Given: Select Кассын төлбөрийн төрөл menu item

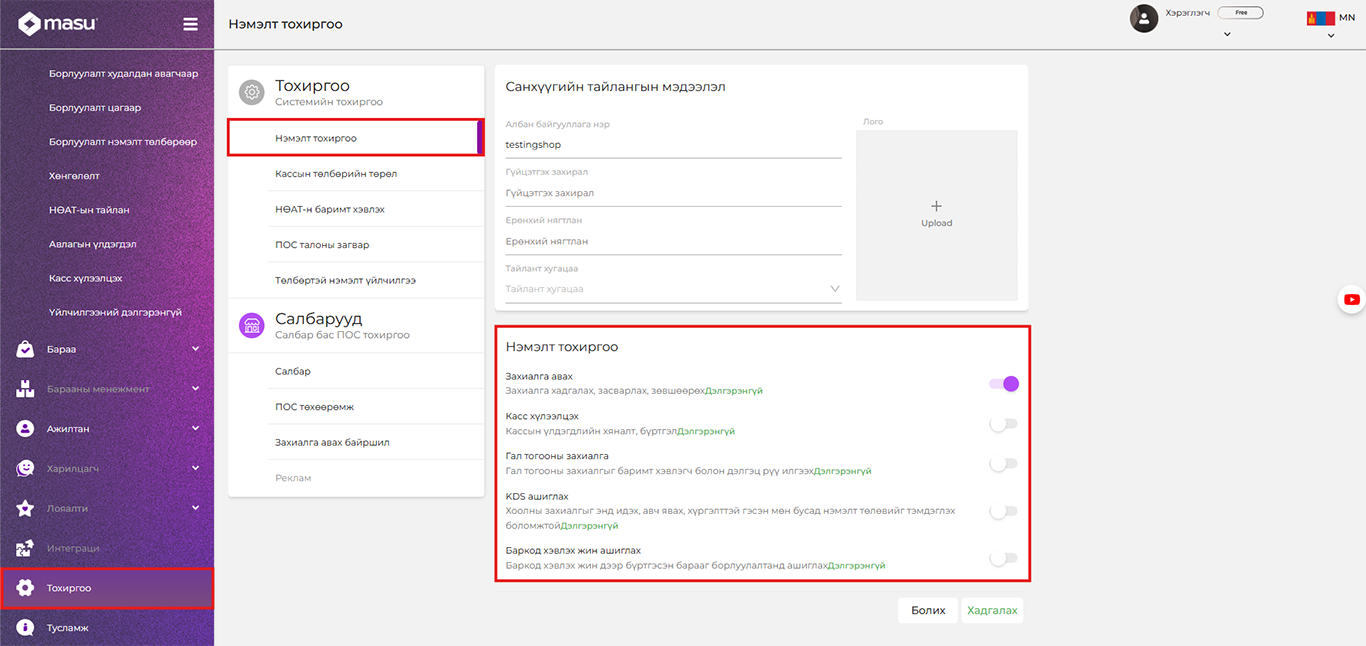Looking at the screenshot, I should point(336,174).
